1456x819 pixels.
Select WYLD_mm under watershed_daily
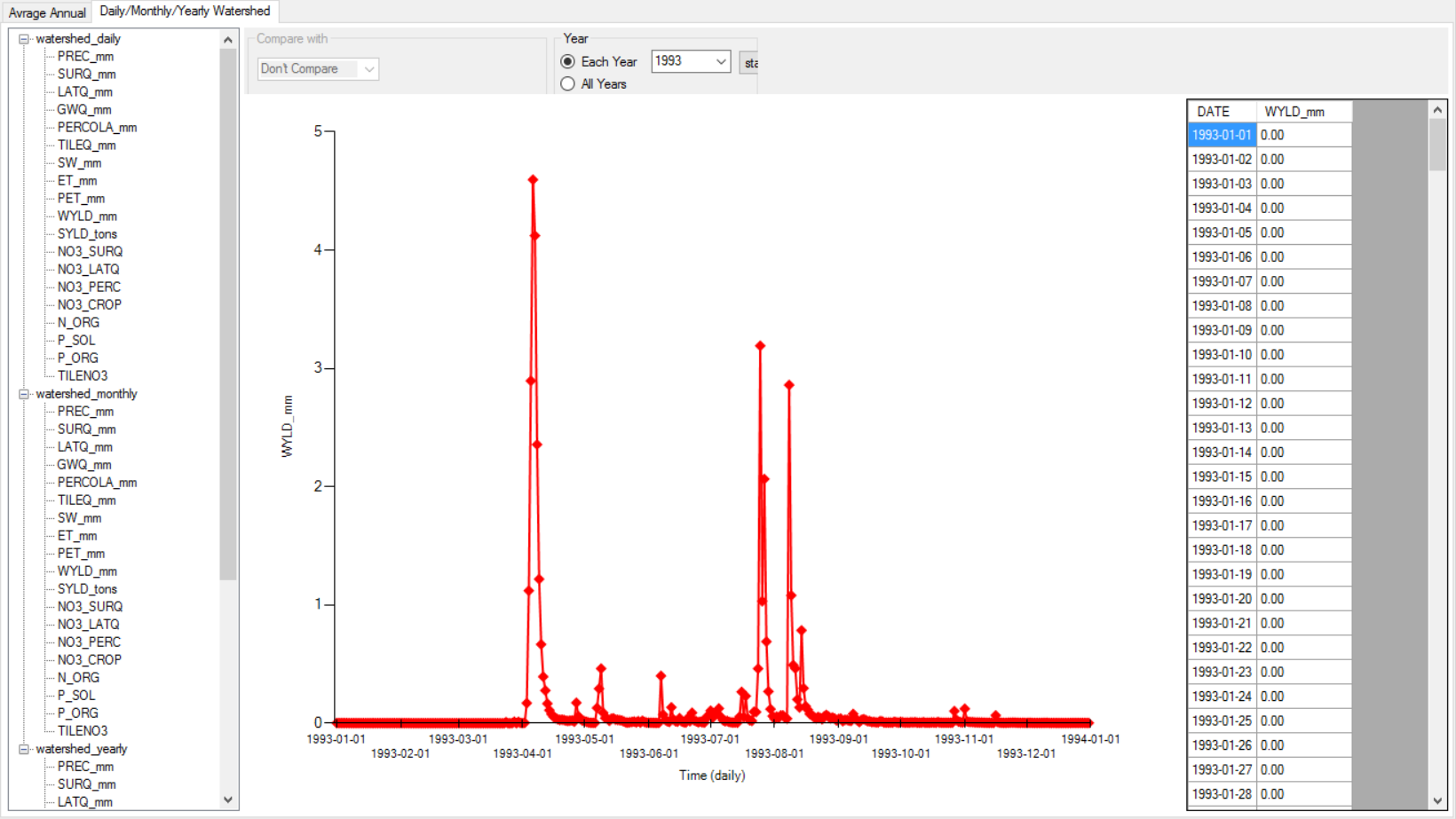87,217
